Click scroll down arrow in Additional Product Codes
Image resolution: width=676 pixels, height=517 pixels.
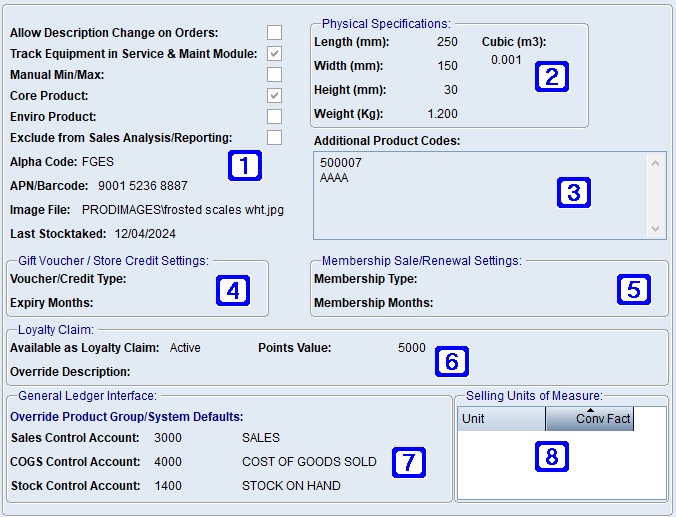[x=655, y=229]
